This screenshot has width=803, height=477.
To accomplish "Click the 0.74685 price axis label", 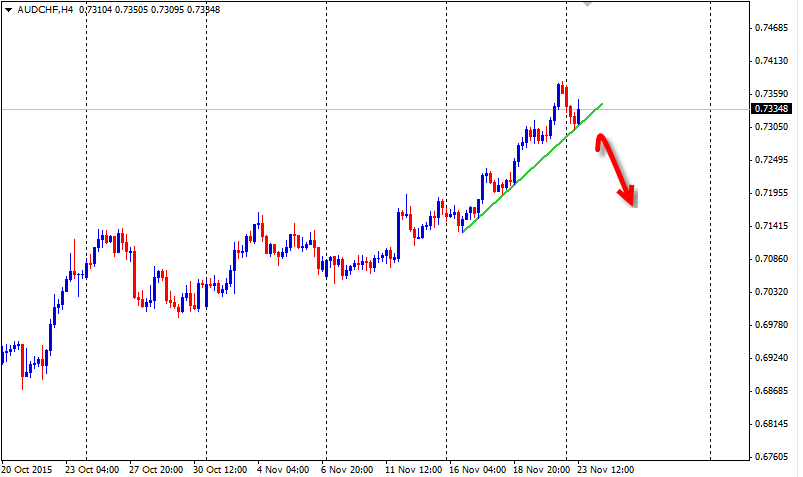I will coord(772,28).
